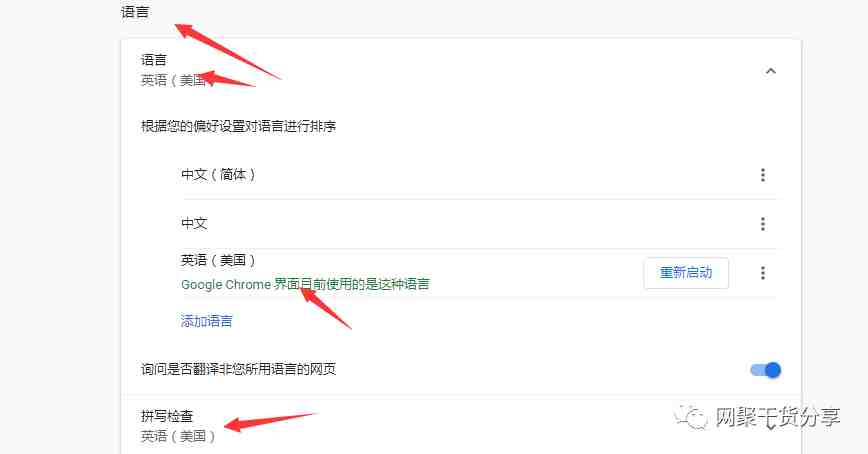Click the 添加语言 link
This screenshot has height=454, width=868.
(206, 321)
